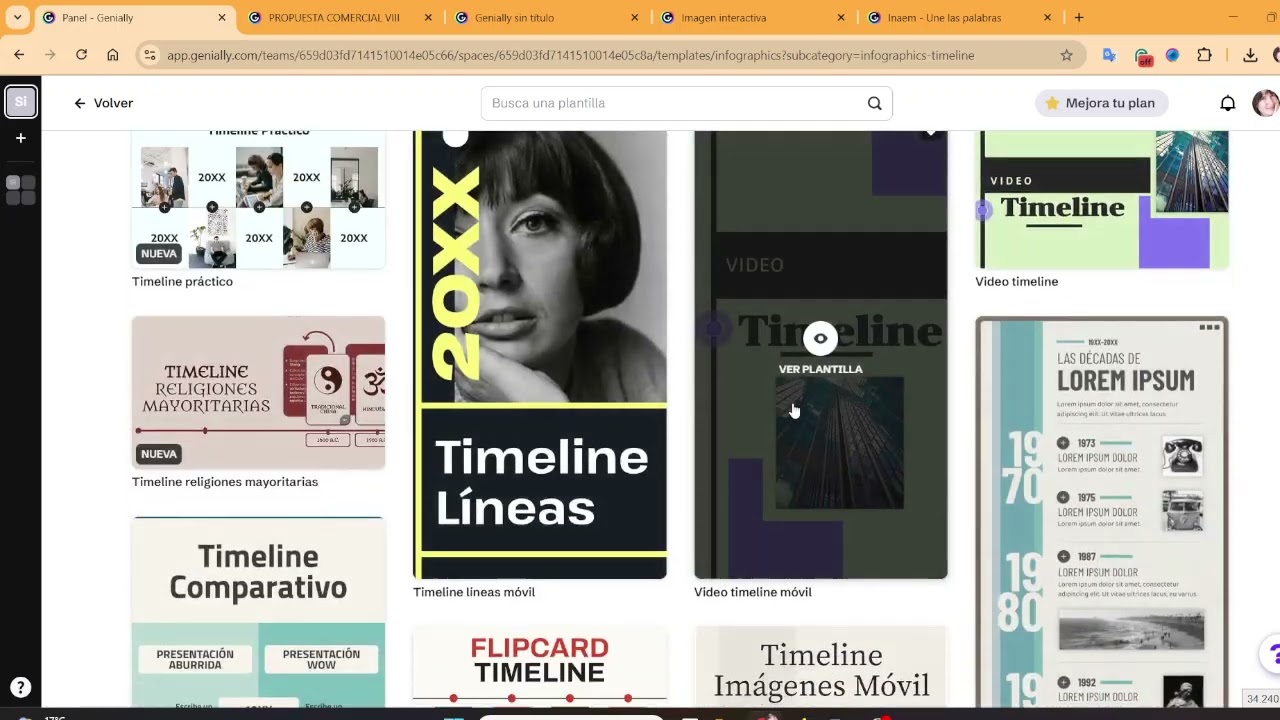Click the plus icon in the Genially sidebar

click(x=20, y=138)
